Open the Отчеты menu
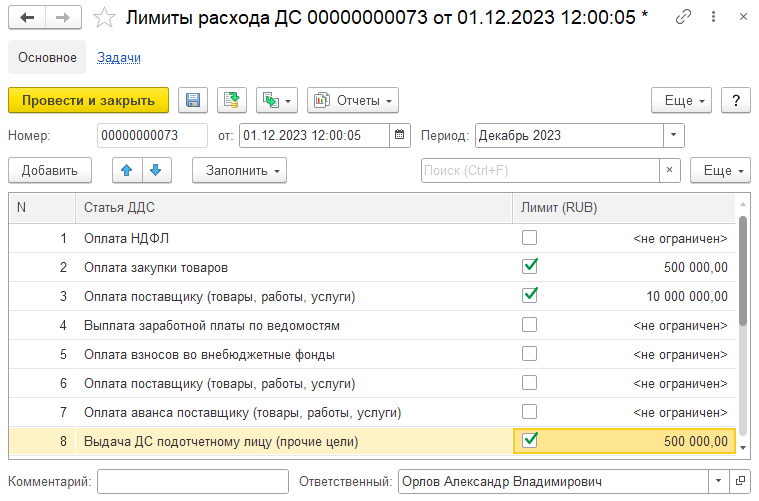 [x=353, y=100]
